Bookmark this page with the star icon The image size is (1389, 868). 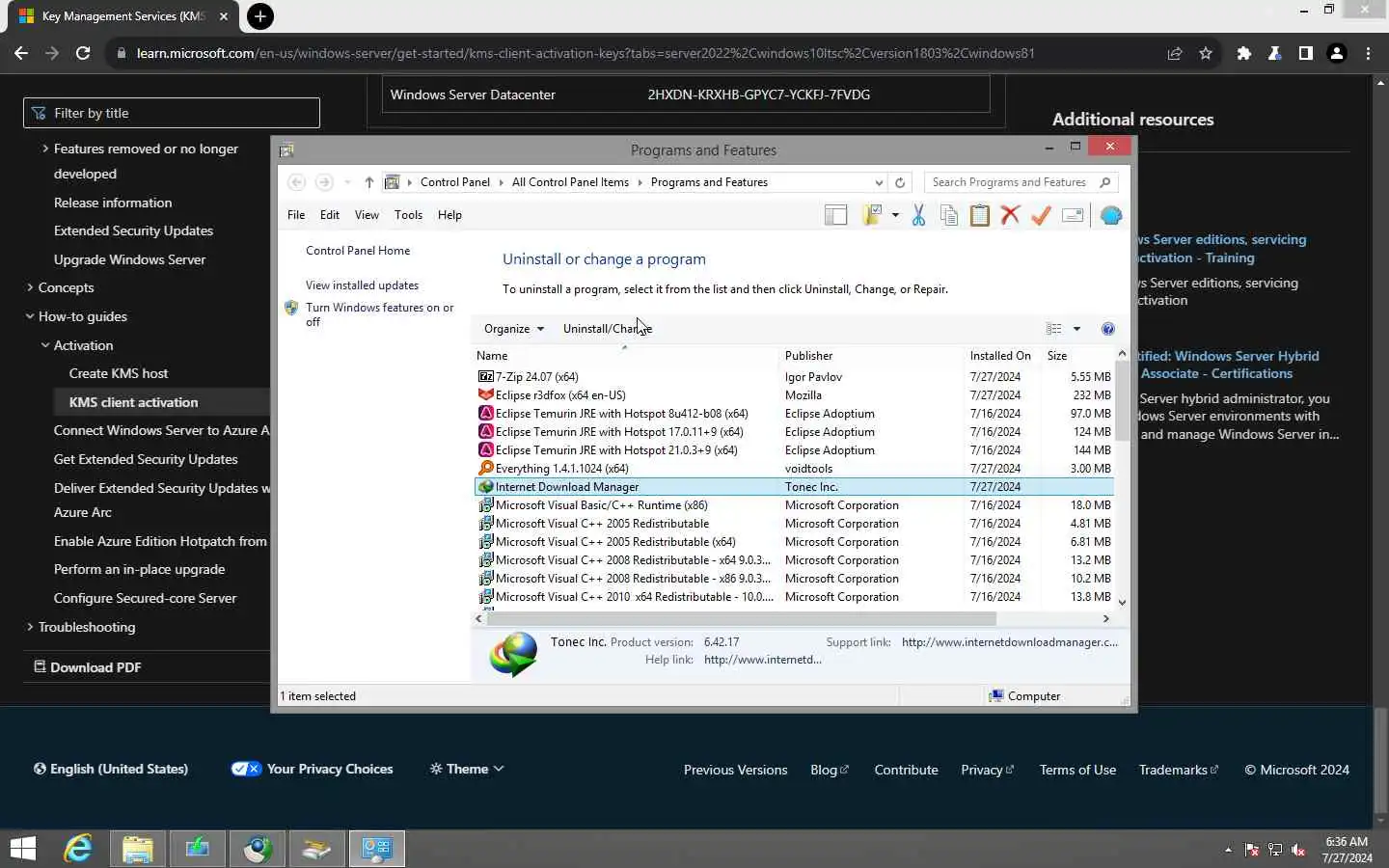1206,53
